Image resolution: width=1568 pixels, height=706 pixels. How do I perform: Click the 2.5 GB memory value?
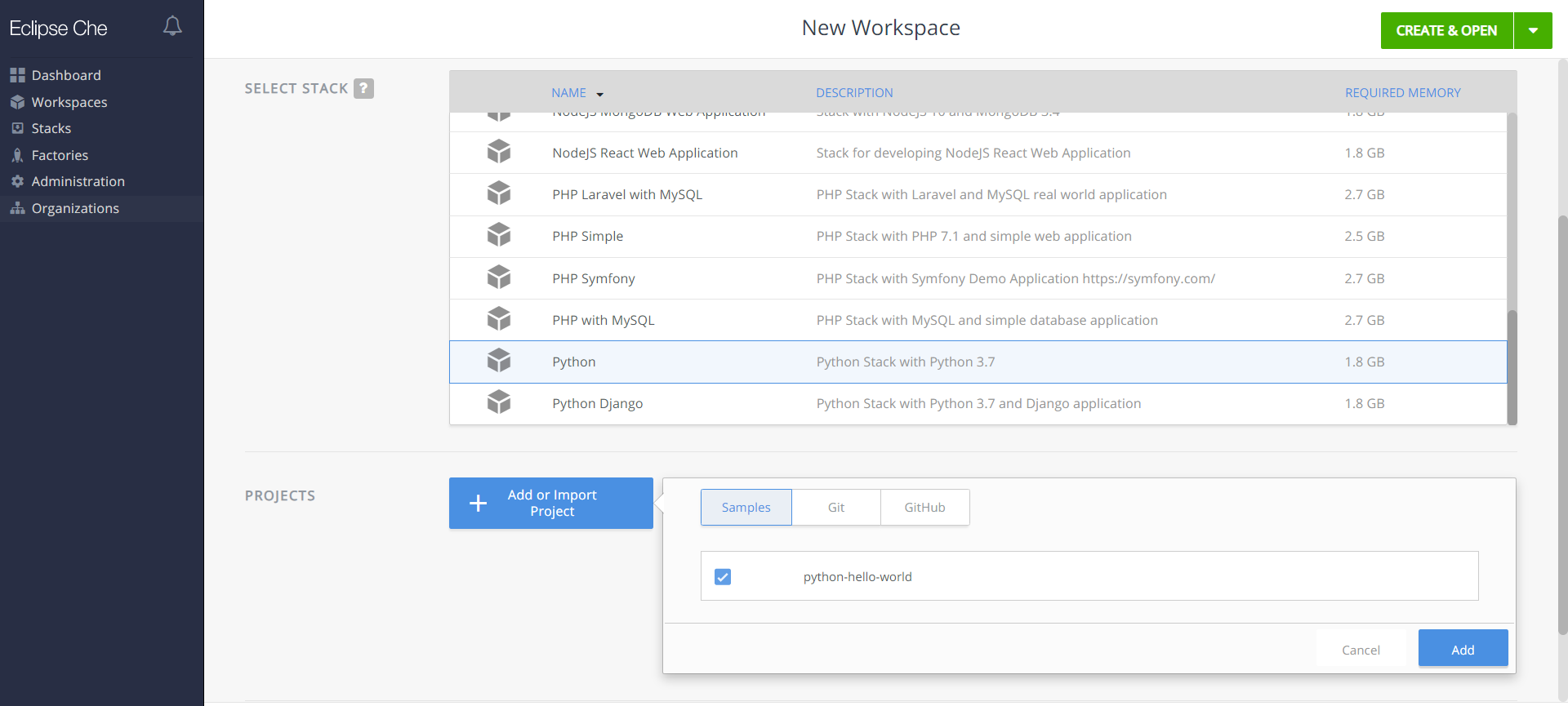[1364, 236]
